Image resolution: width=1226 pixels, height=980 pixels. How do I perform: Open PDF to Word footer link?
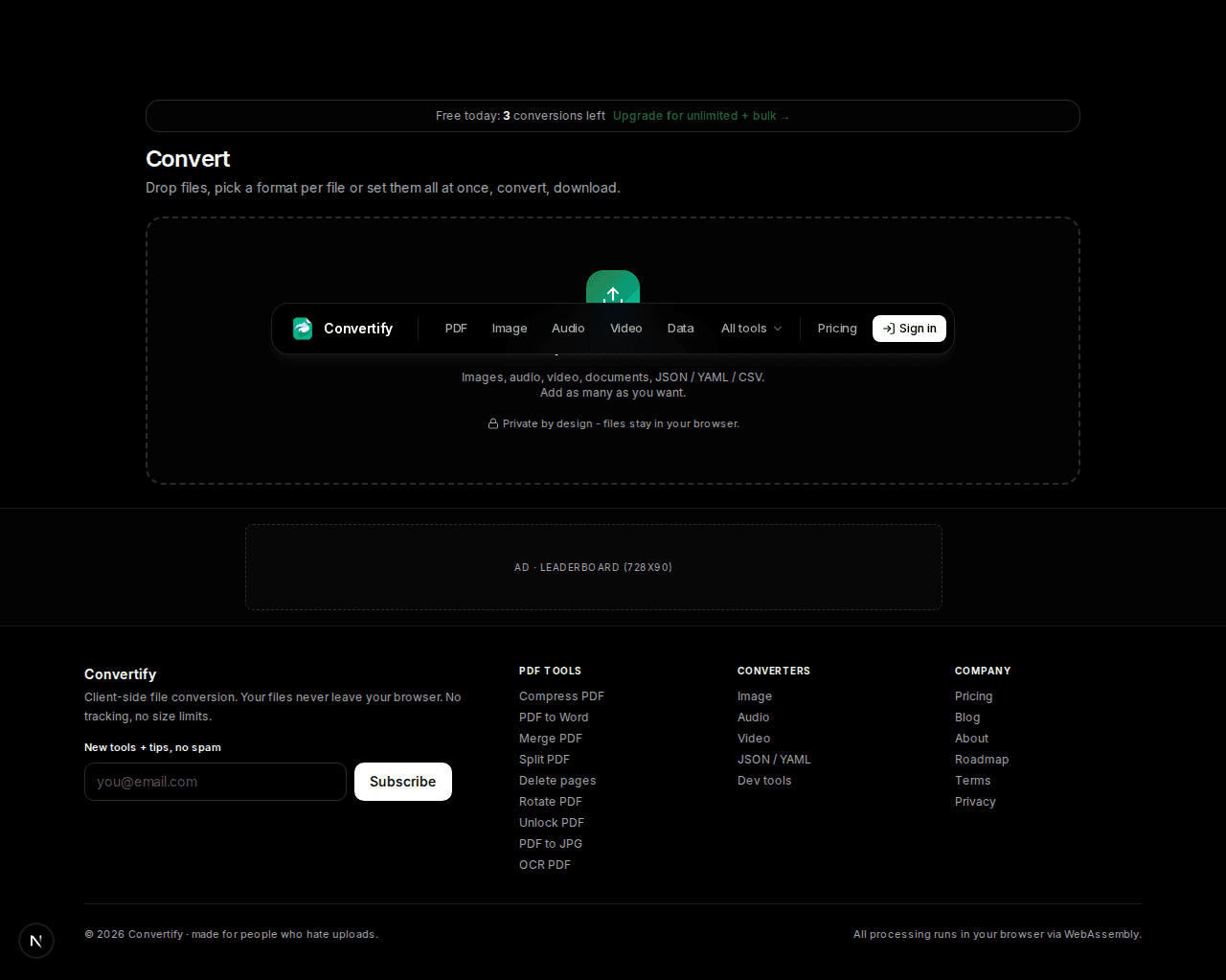tap(554, 718)
